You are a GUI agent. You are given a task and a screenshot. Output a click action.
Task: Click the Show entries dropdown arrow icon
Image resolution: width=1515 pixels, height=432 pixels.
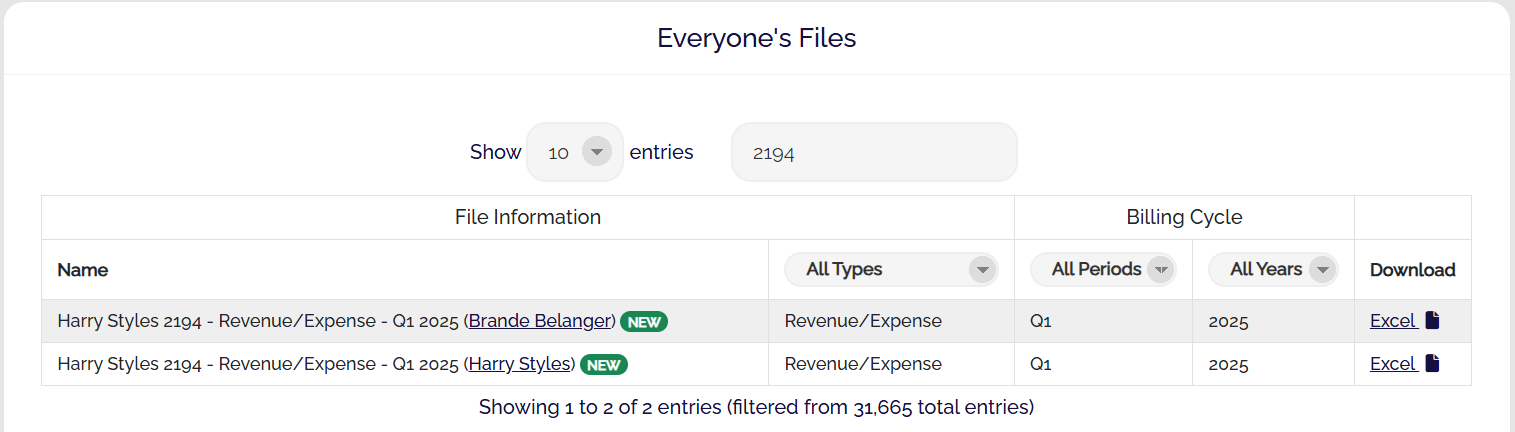596,152
